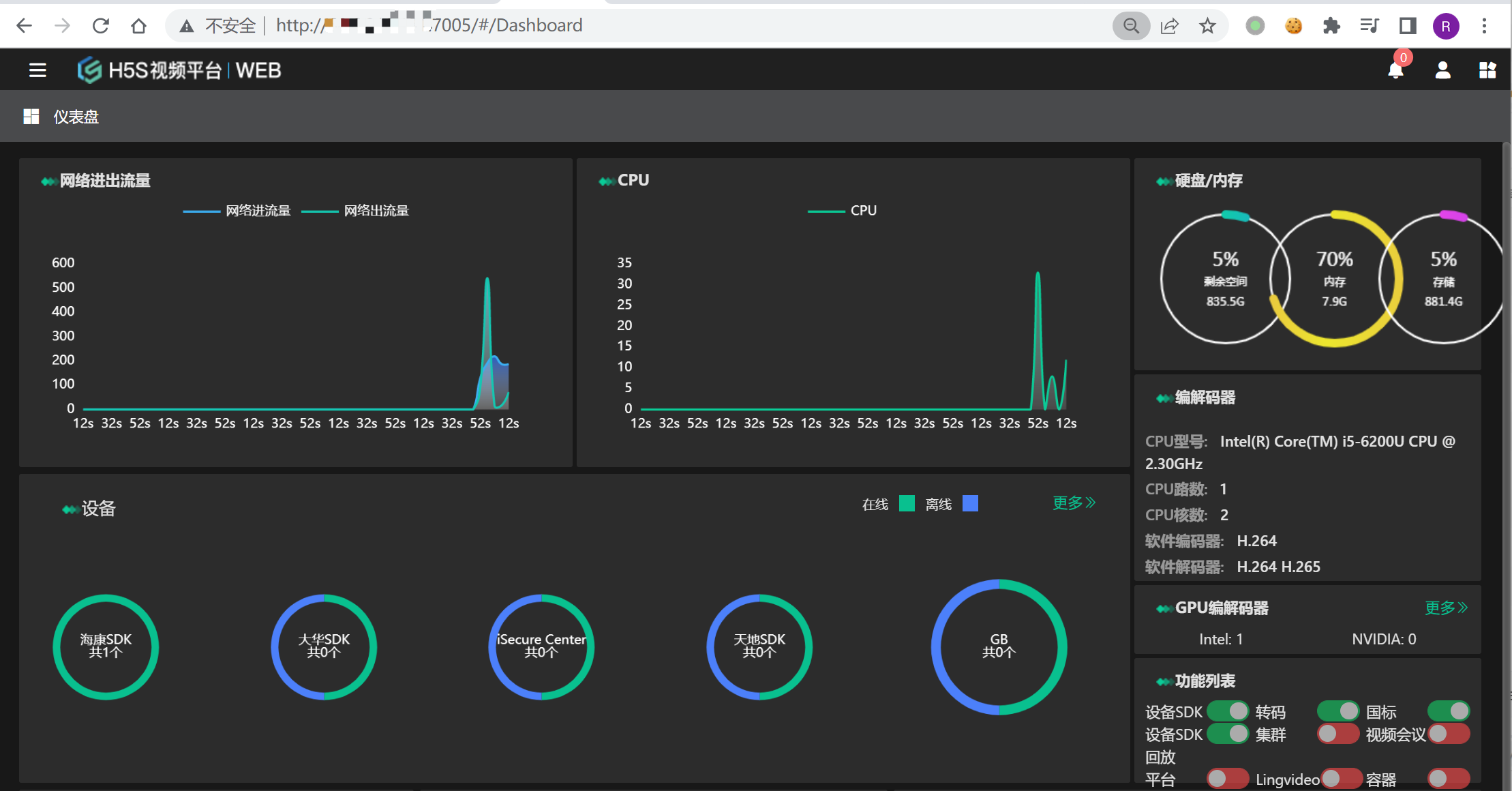Expand 更多 in the GPU编解码器 panel

point(1446,608)
